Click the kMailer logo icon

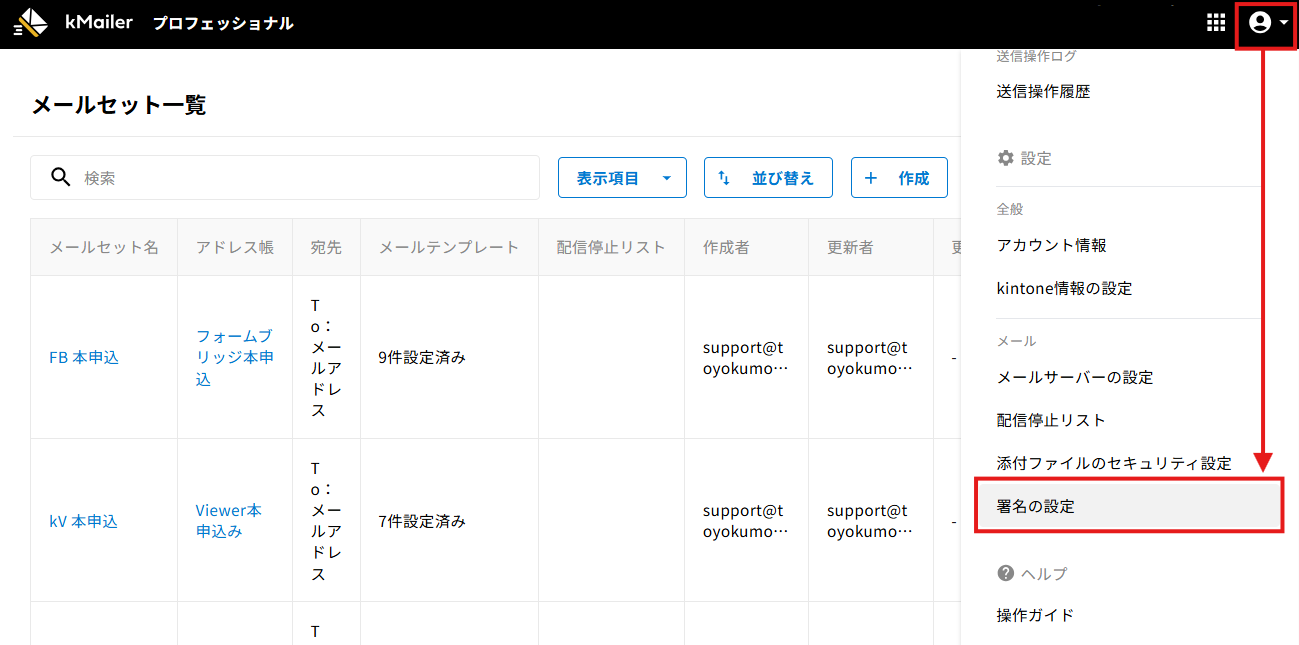[x=31, y=23]
